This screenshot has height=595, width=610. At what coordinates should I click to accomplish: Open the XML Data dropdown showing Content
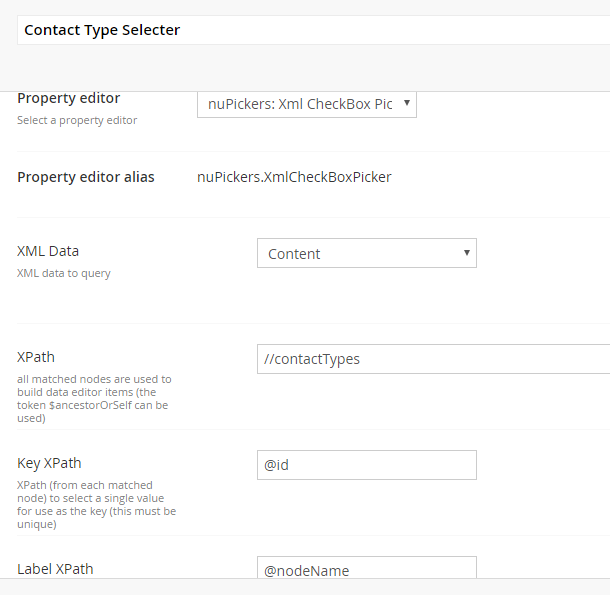pos(358,254)
